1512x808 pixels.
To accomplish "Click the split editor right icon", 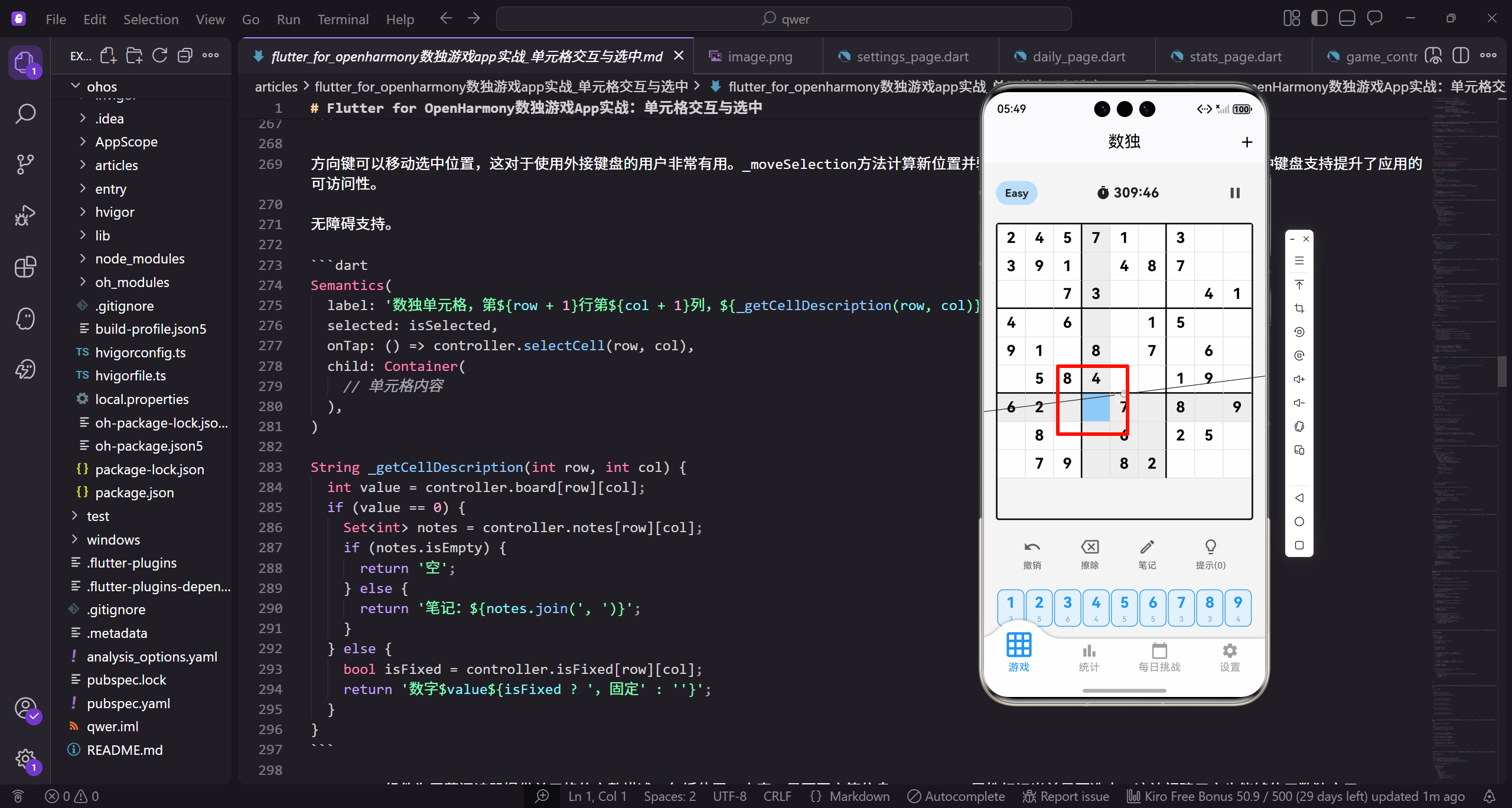I will 1461,56.
